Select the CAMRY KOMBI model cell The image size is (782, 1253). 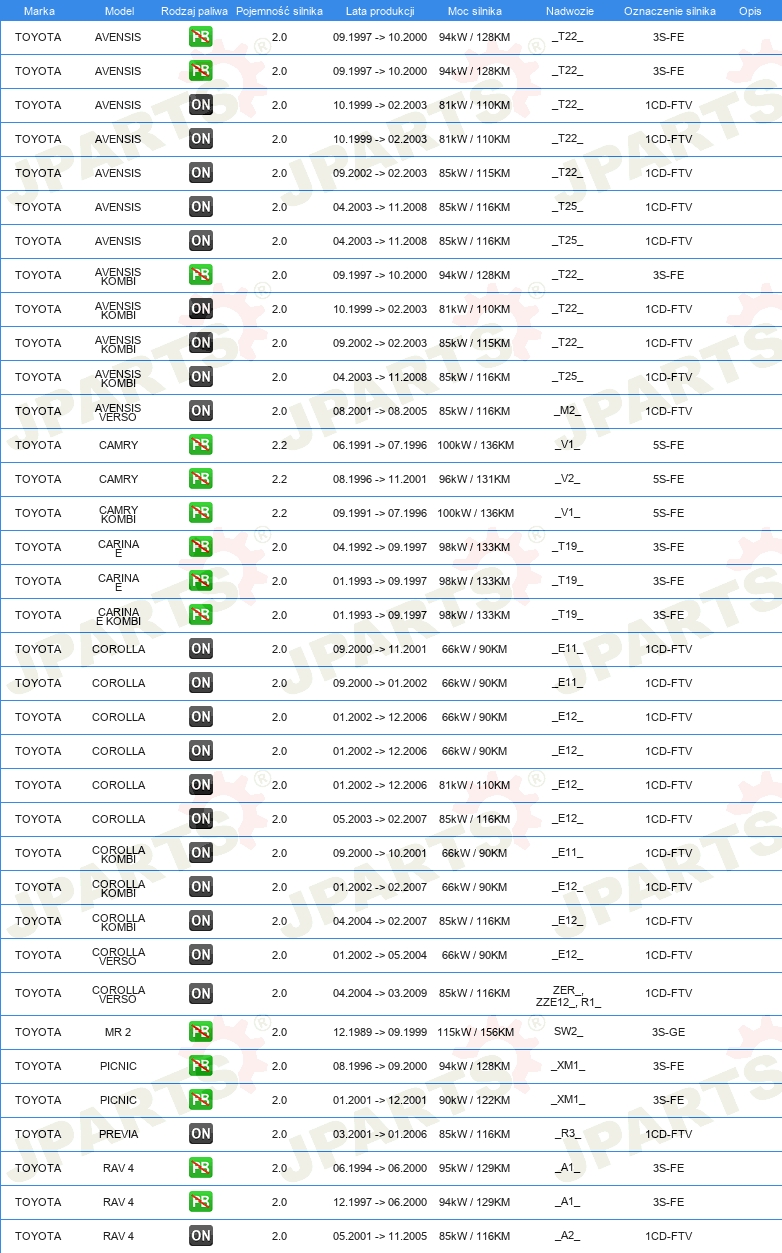click(x=119, y=513)
